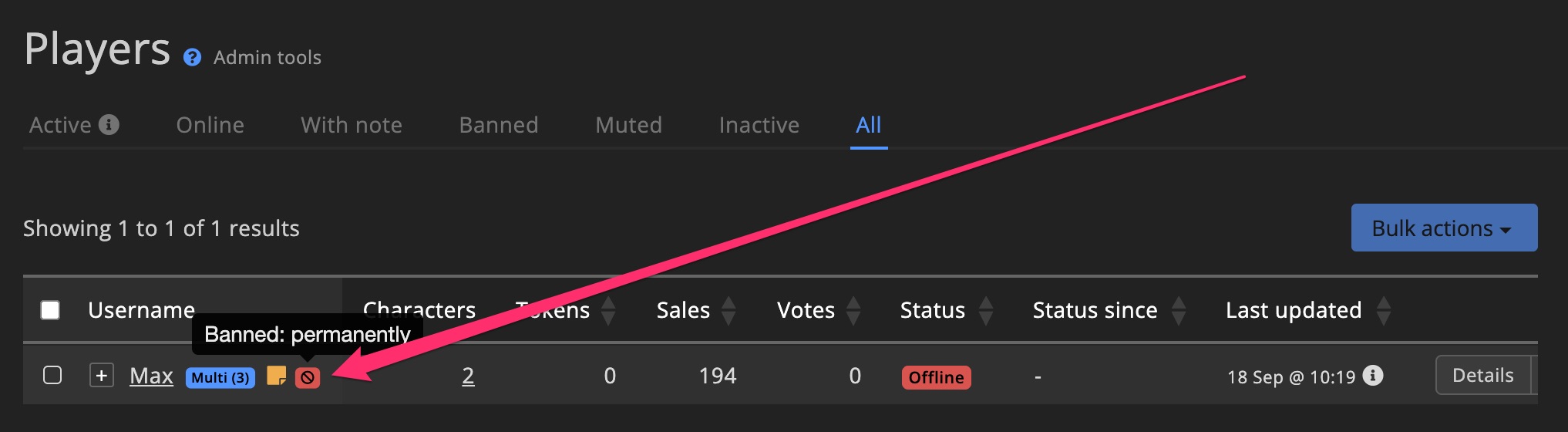Toggle the select-all checkbox in table header

tap(50, 310)
